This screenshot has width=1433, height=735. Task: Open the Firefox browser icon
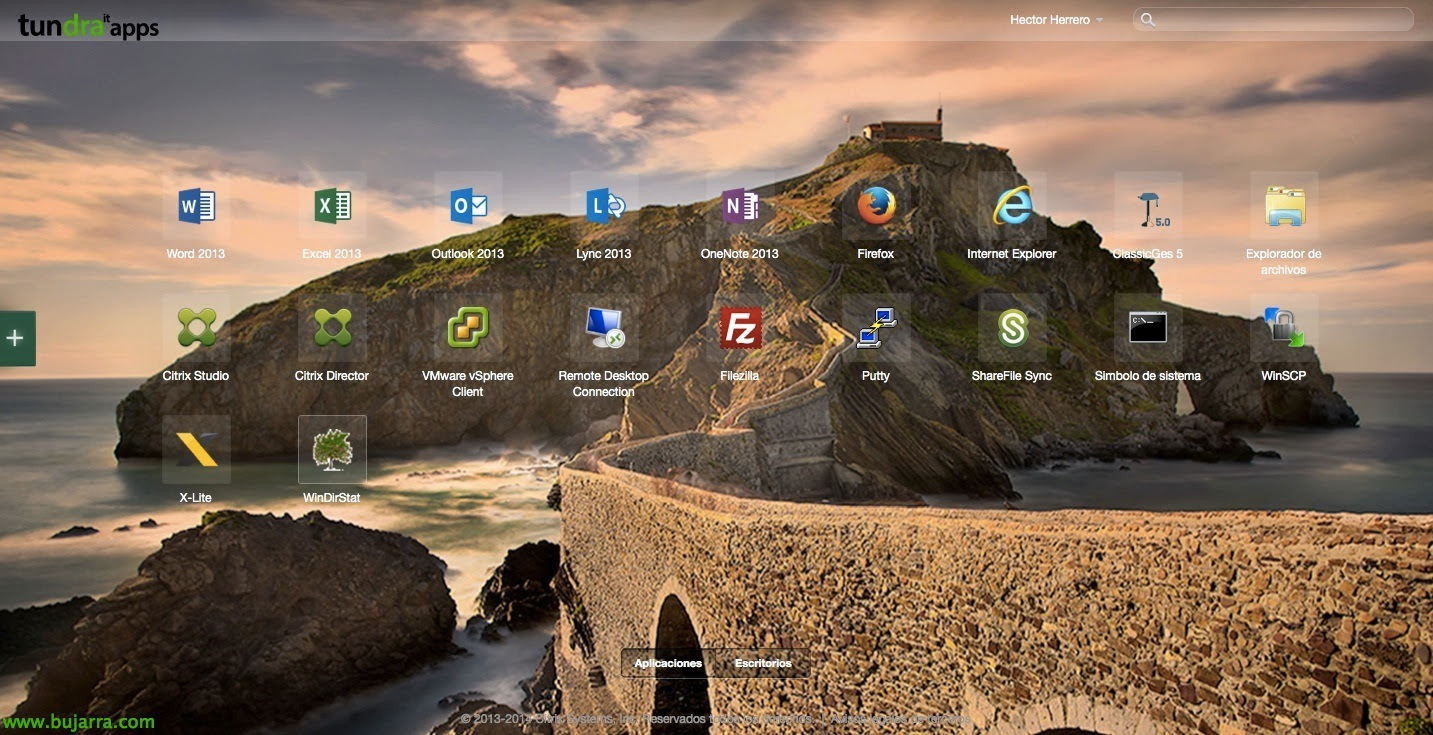tap(876, 206)
